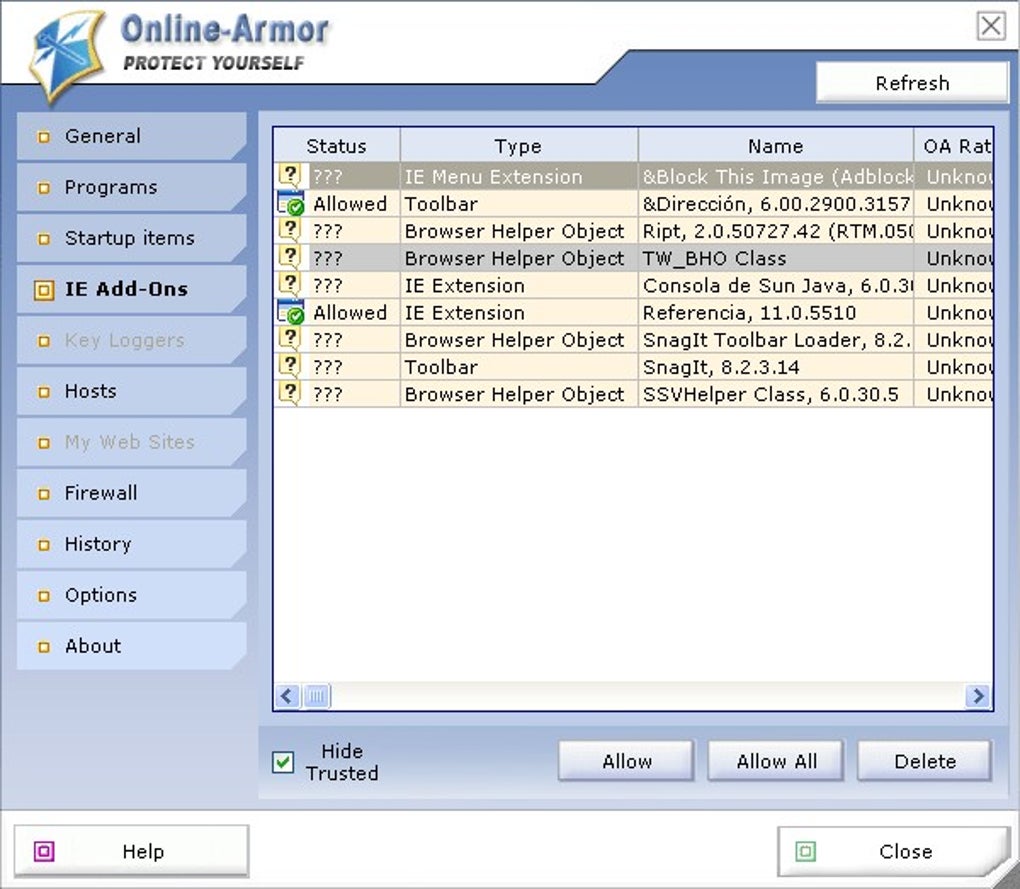This screenshot has width=1020, height=889.
Task: Click the question-mark icon beside Ript row
Action: [x=289, y=230]
